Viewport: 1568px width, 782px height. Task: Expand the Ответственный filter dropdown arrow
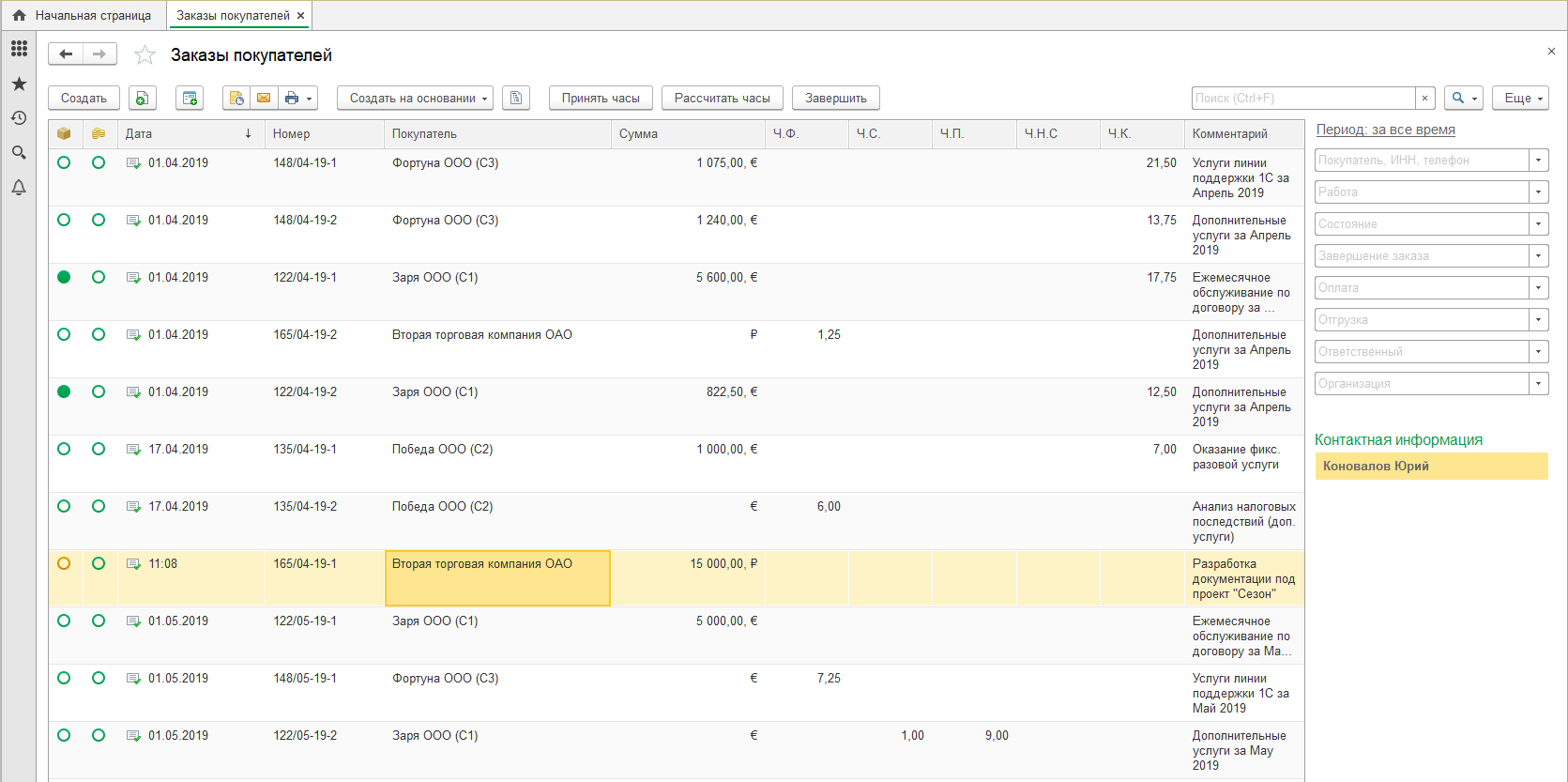[1539, 352]
